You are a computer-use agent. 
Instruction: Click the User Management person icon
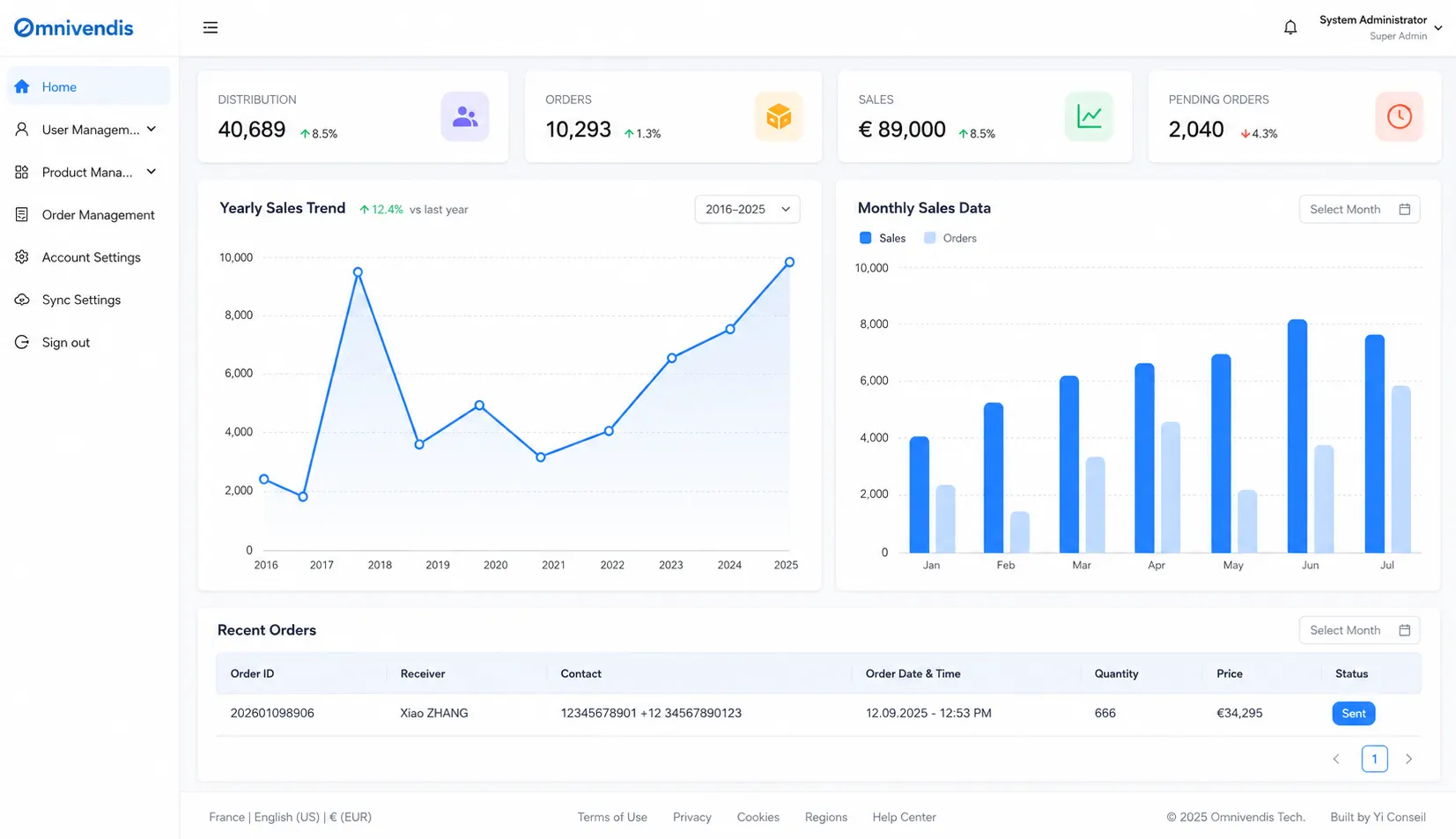(x=22, y=130)
